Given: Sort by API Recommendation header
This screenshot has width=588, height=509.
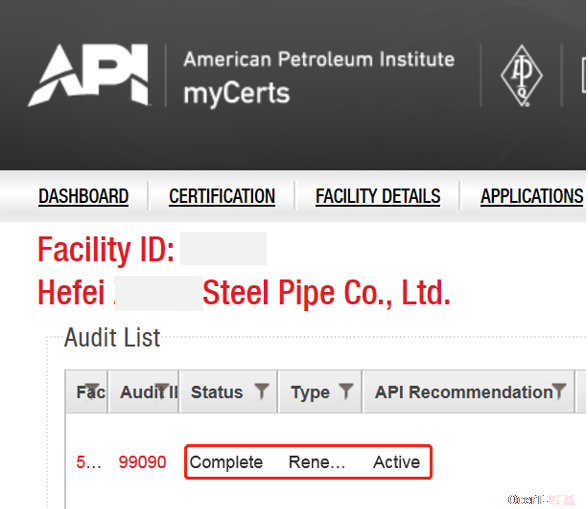Looking at the screenshot, I should [x=464, y=392].
